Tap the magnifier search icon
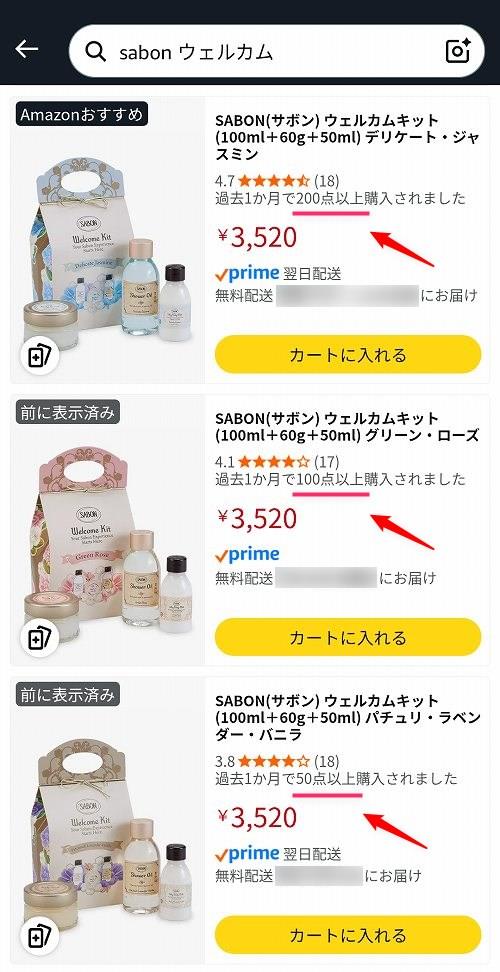500x972 pixels. pyautogui.click(x=95, y=52)
